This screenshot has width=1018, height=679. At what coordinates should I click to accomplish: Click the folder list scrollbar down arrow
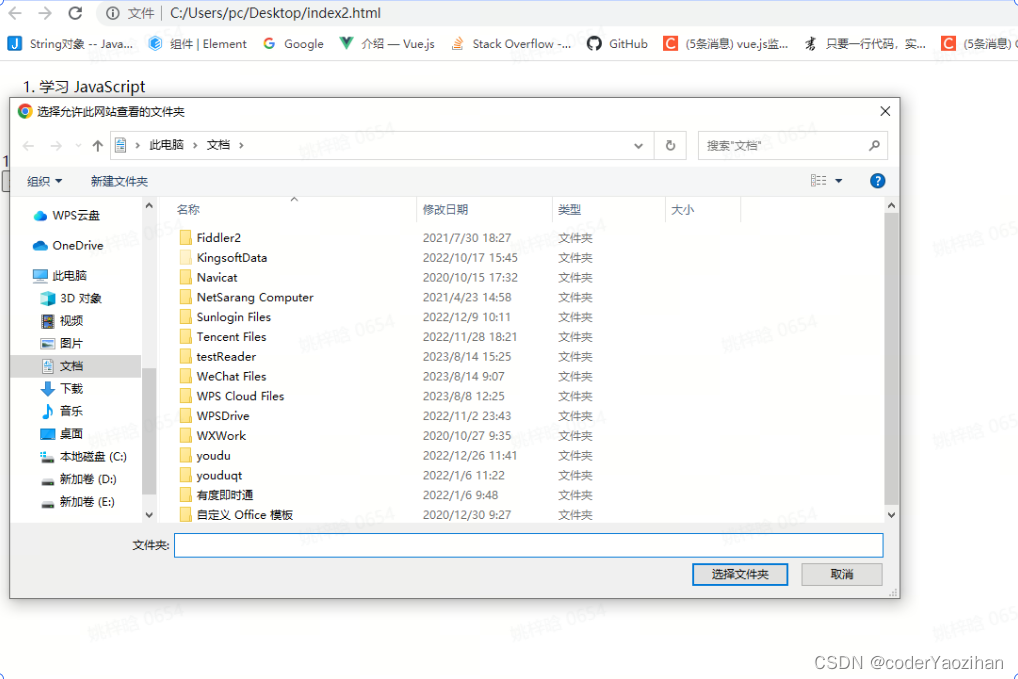[891, 513]
